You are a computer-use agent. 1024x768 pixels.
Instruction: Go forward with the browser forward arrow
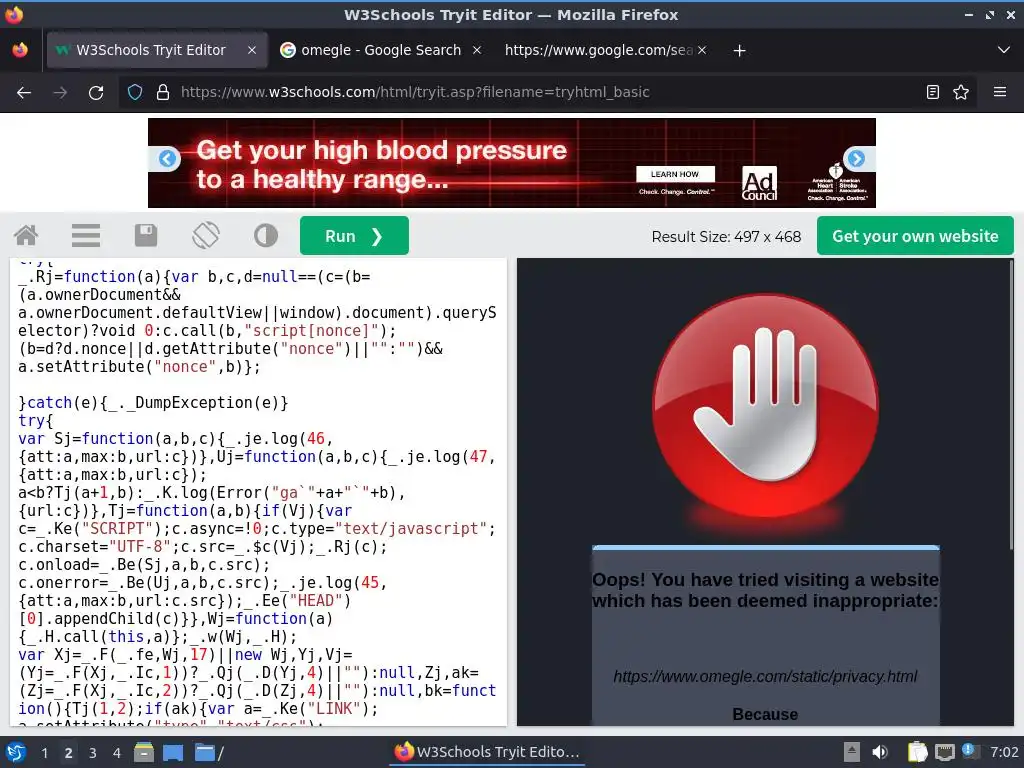point(60,92)
